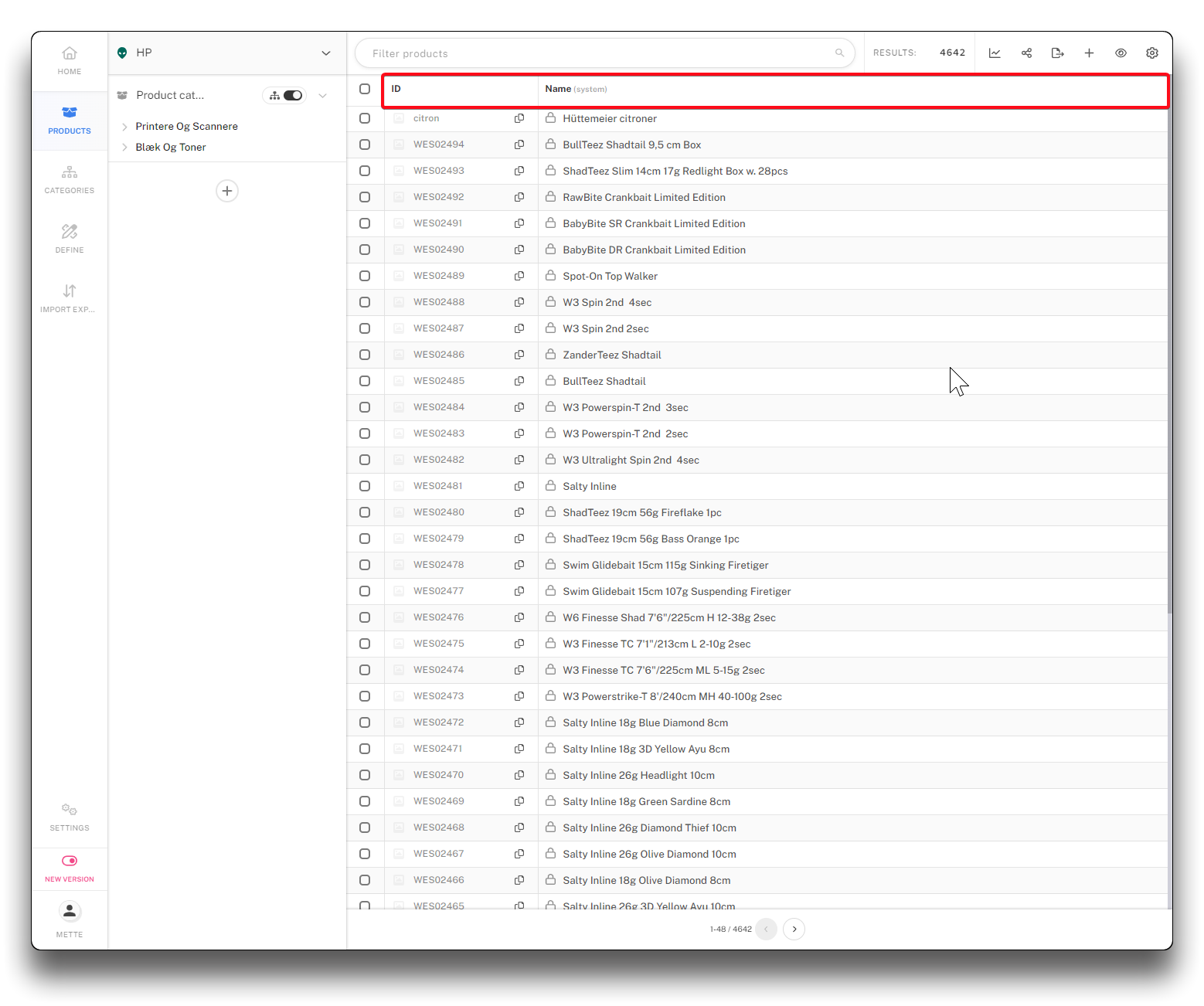Open the HP catalog dropdown

click(x=326, y=53)
